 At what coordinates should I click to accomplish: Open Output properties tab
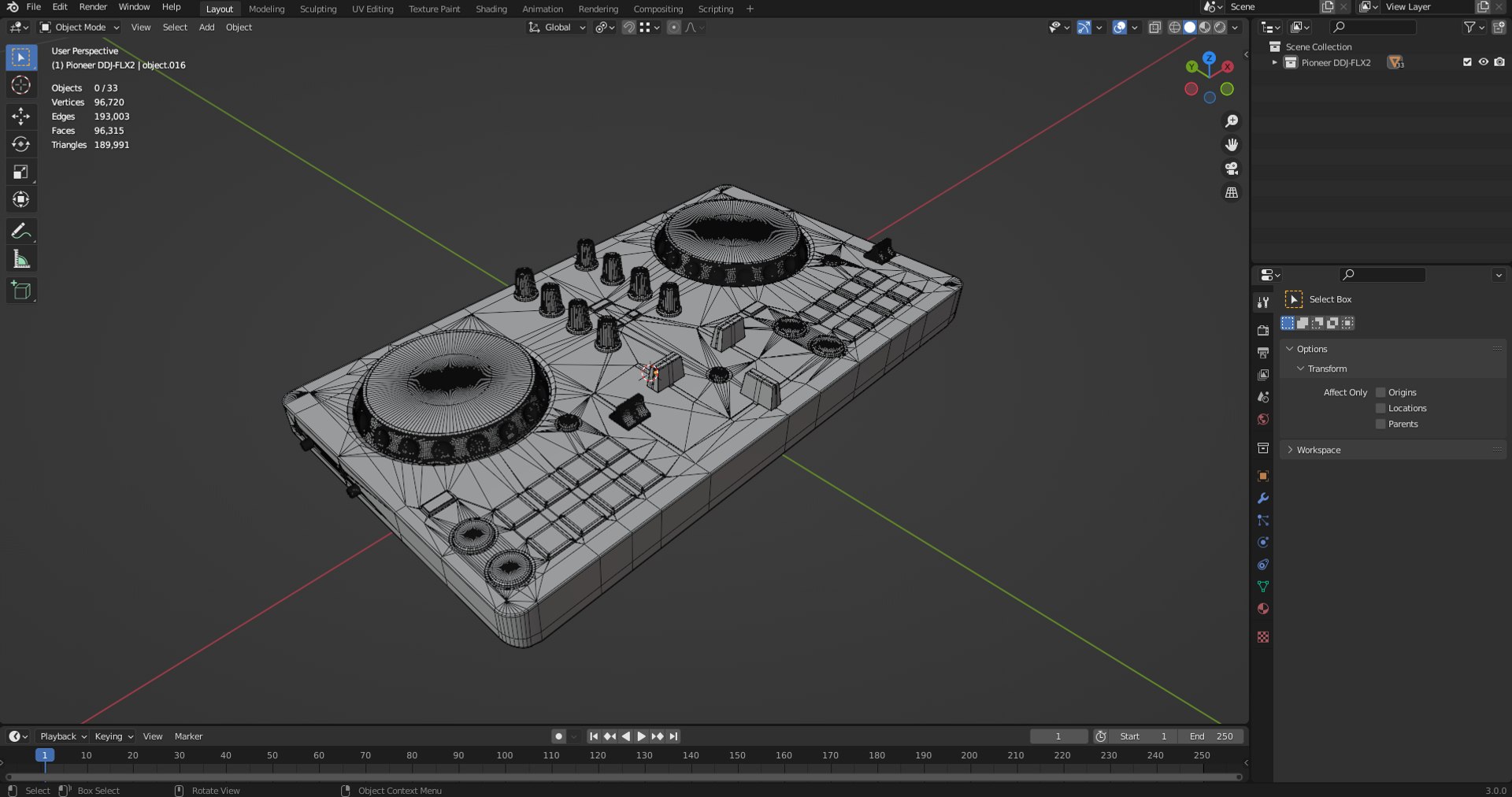(1263, 353)
